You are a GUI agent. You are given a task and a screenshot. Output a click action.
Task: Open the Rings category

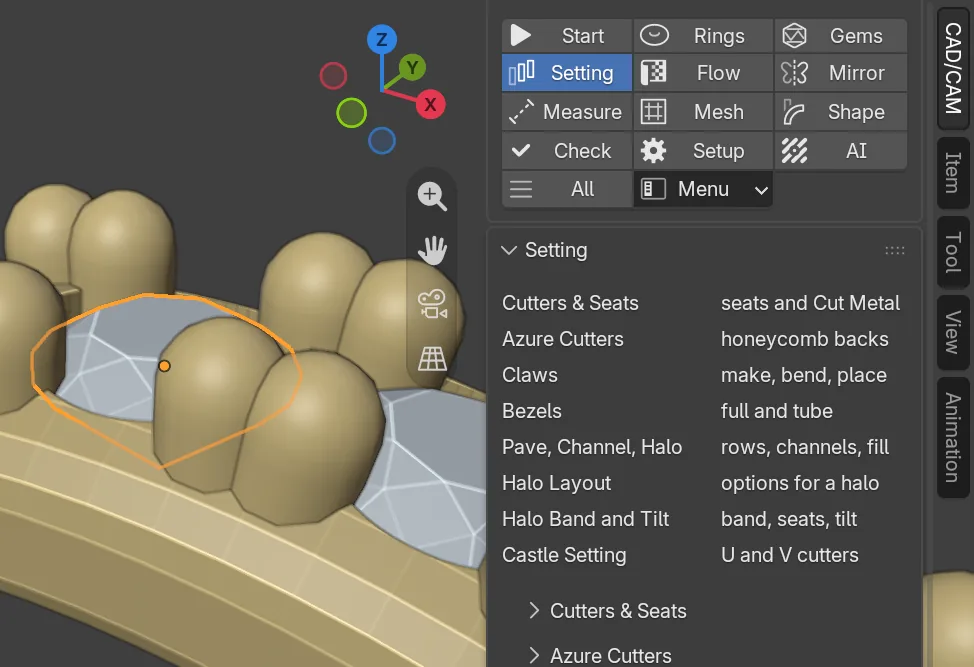coord(703,35)
